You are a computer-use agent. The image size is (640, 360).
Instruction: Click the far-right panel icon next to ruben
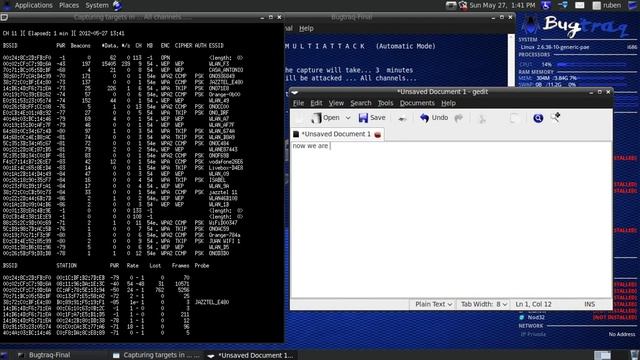click(x=633, y=5)
